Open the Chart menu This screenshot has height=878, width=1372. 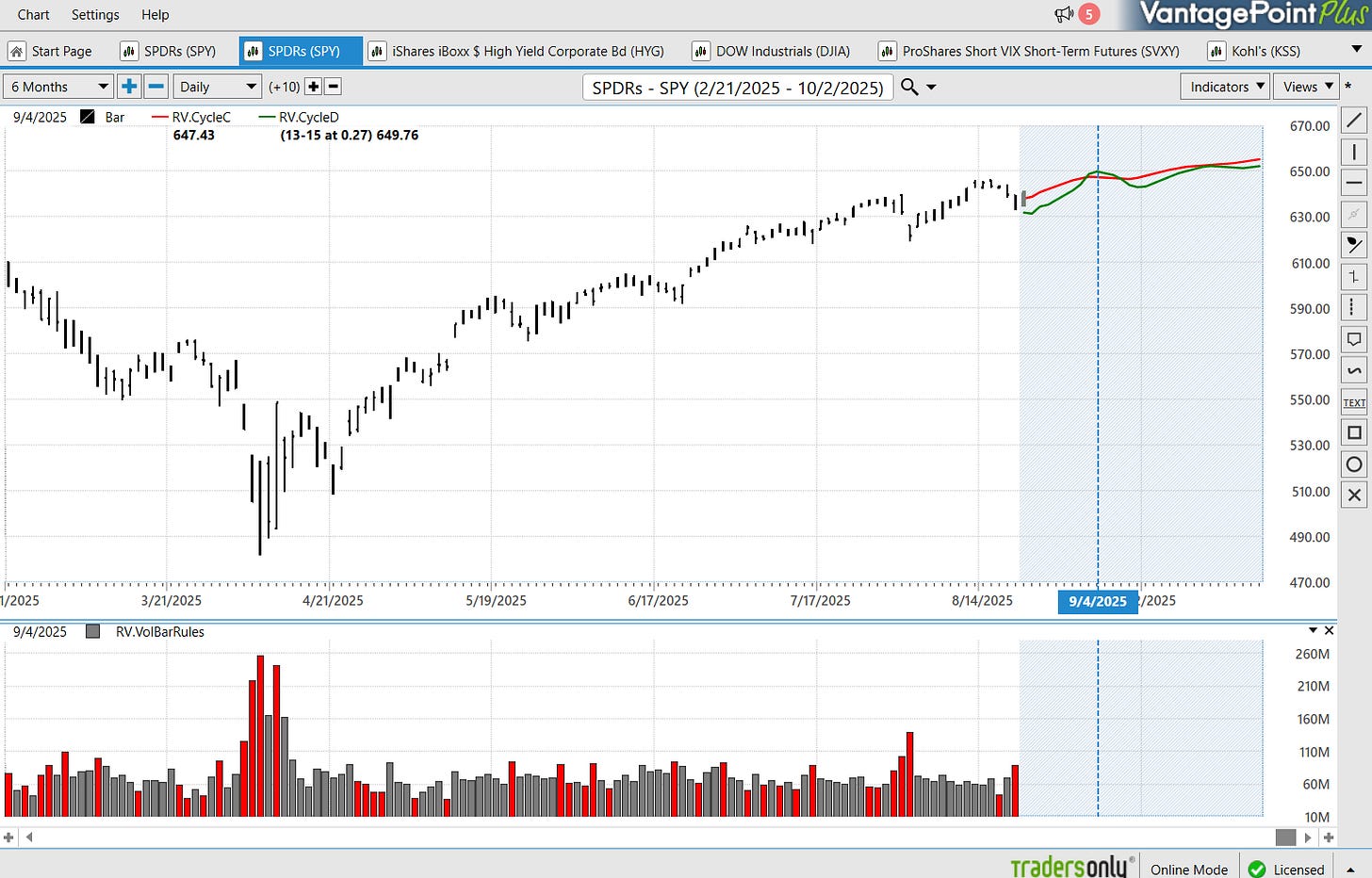[x=34, y=14]
